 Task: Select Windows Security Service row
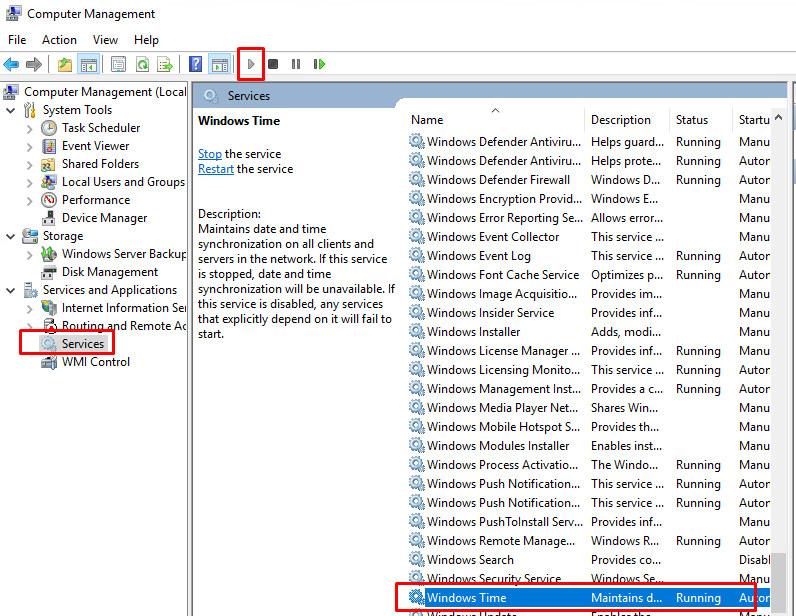[589, 579]
